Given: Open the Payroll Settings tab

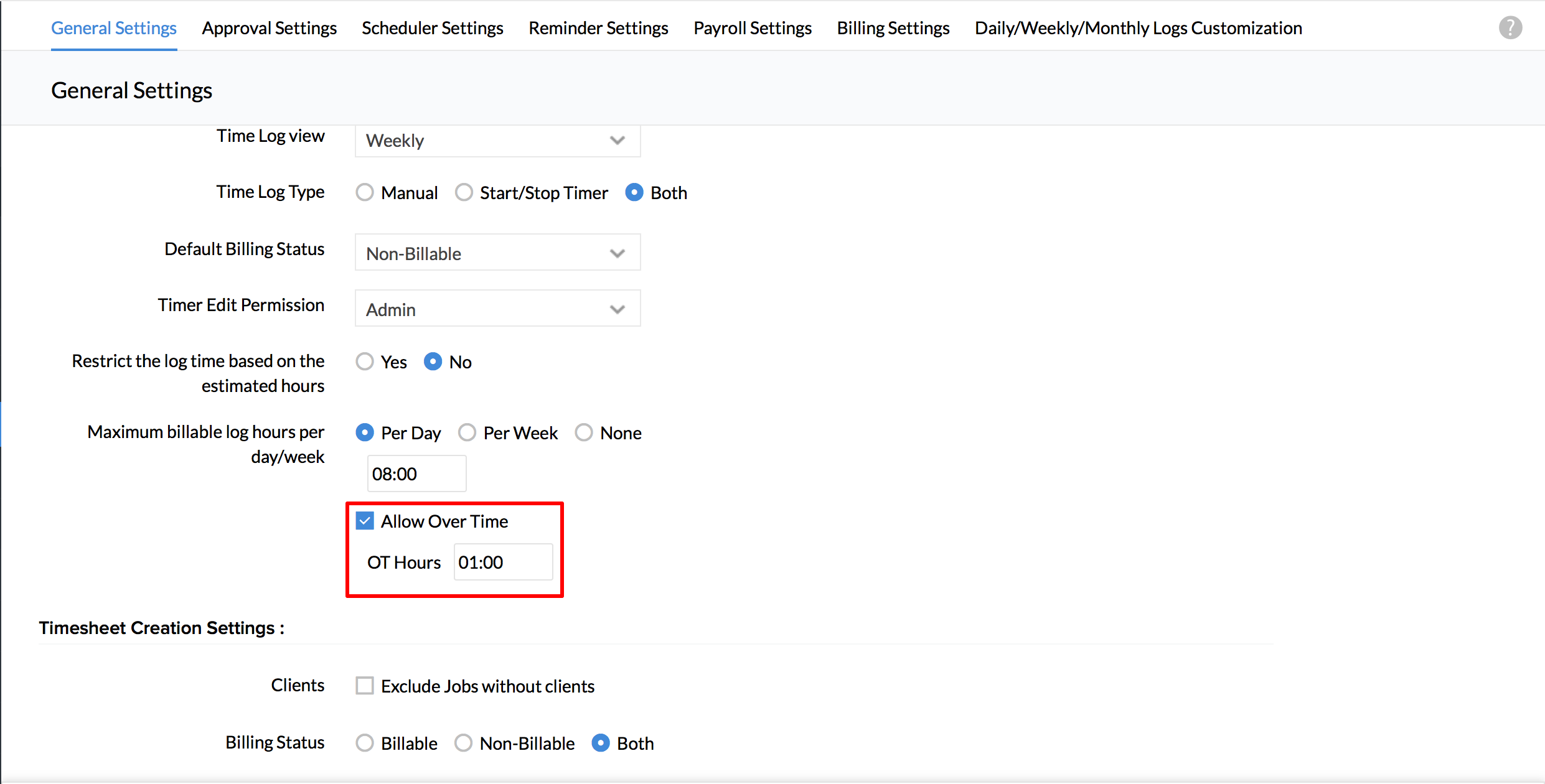Looking at the screenshot, I should point(752,28).
